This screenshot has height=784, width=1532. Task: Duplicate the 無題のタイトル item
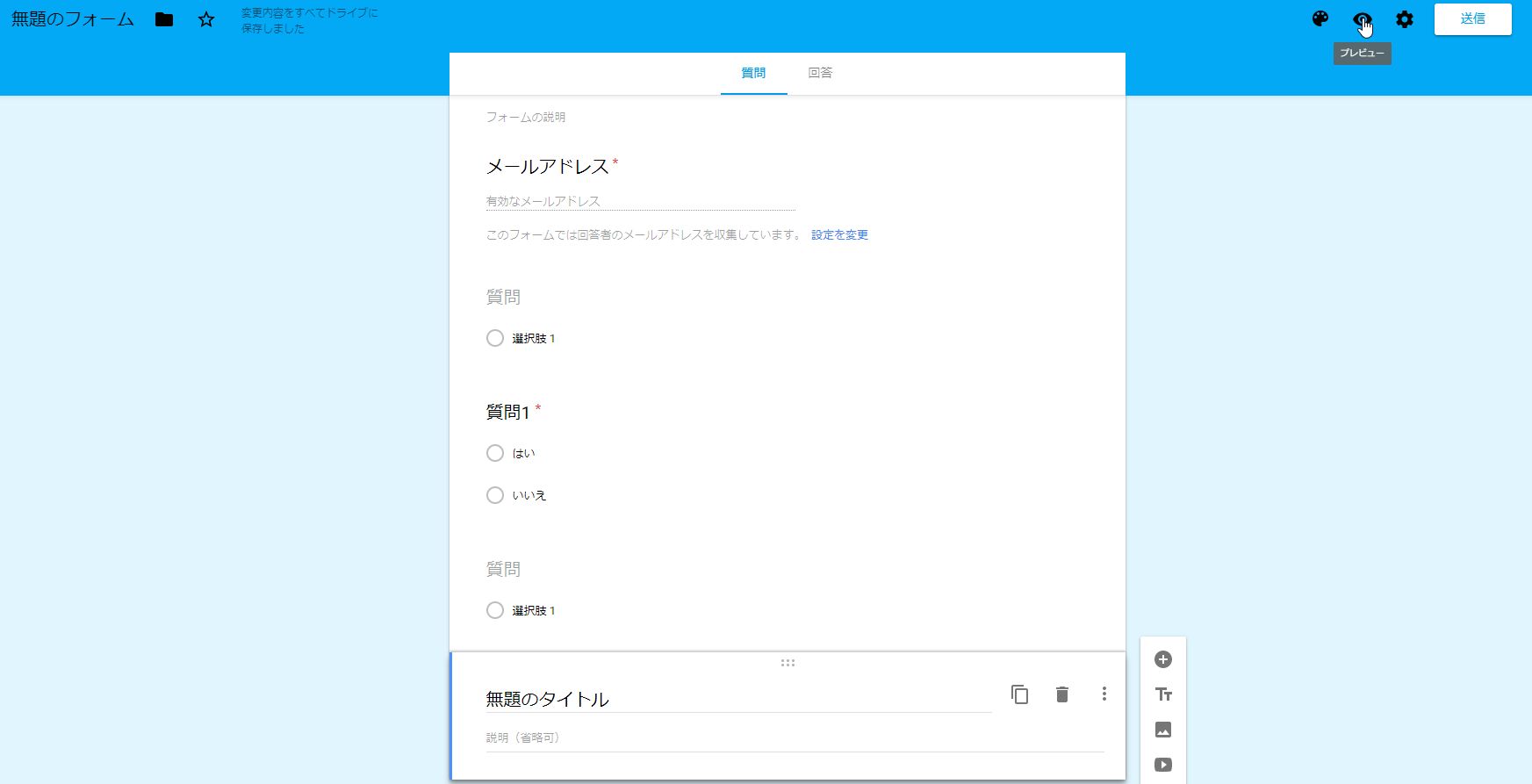tap(1020, 694)
